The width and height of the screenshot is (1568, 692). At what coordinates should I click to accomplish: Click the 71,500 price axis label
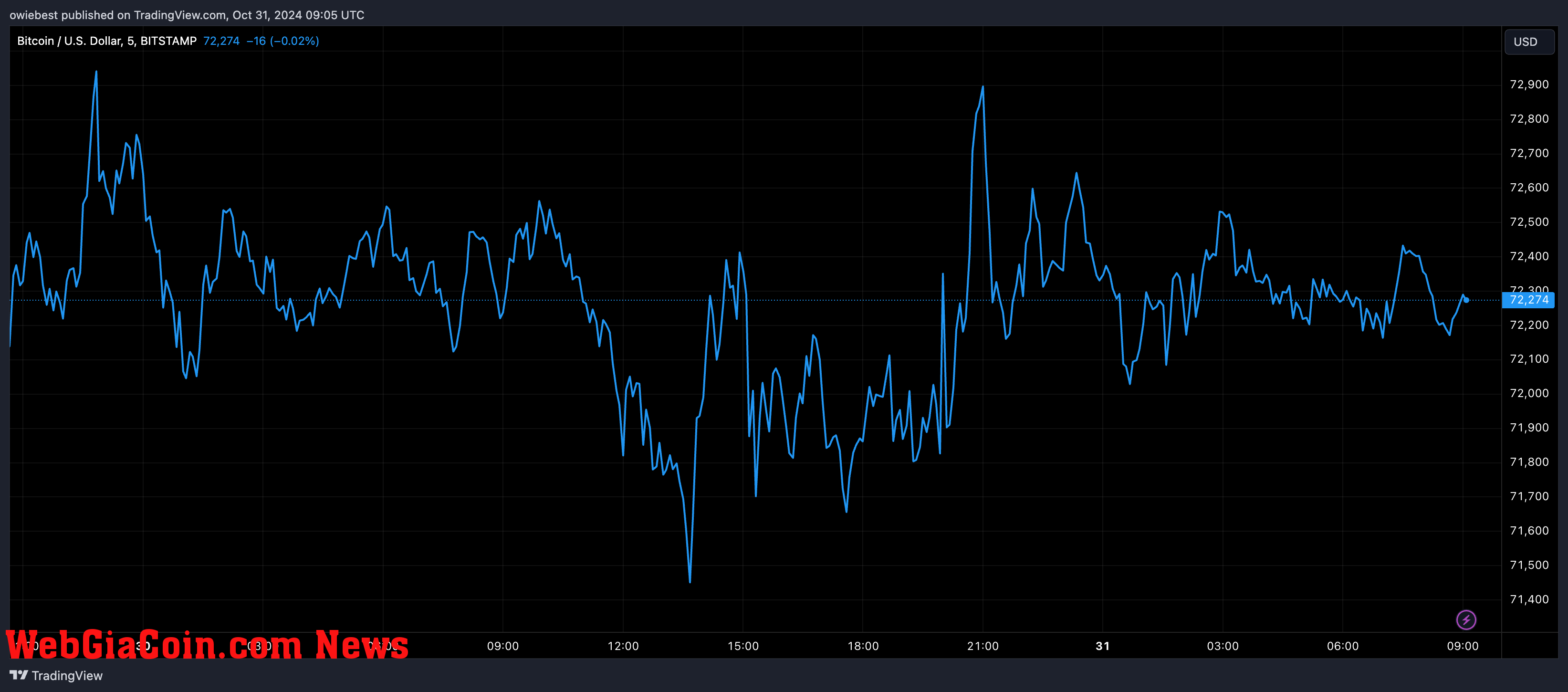tap(1529, 566)
